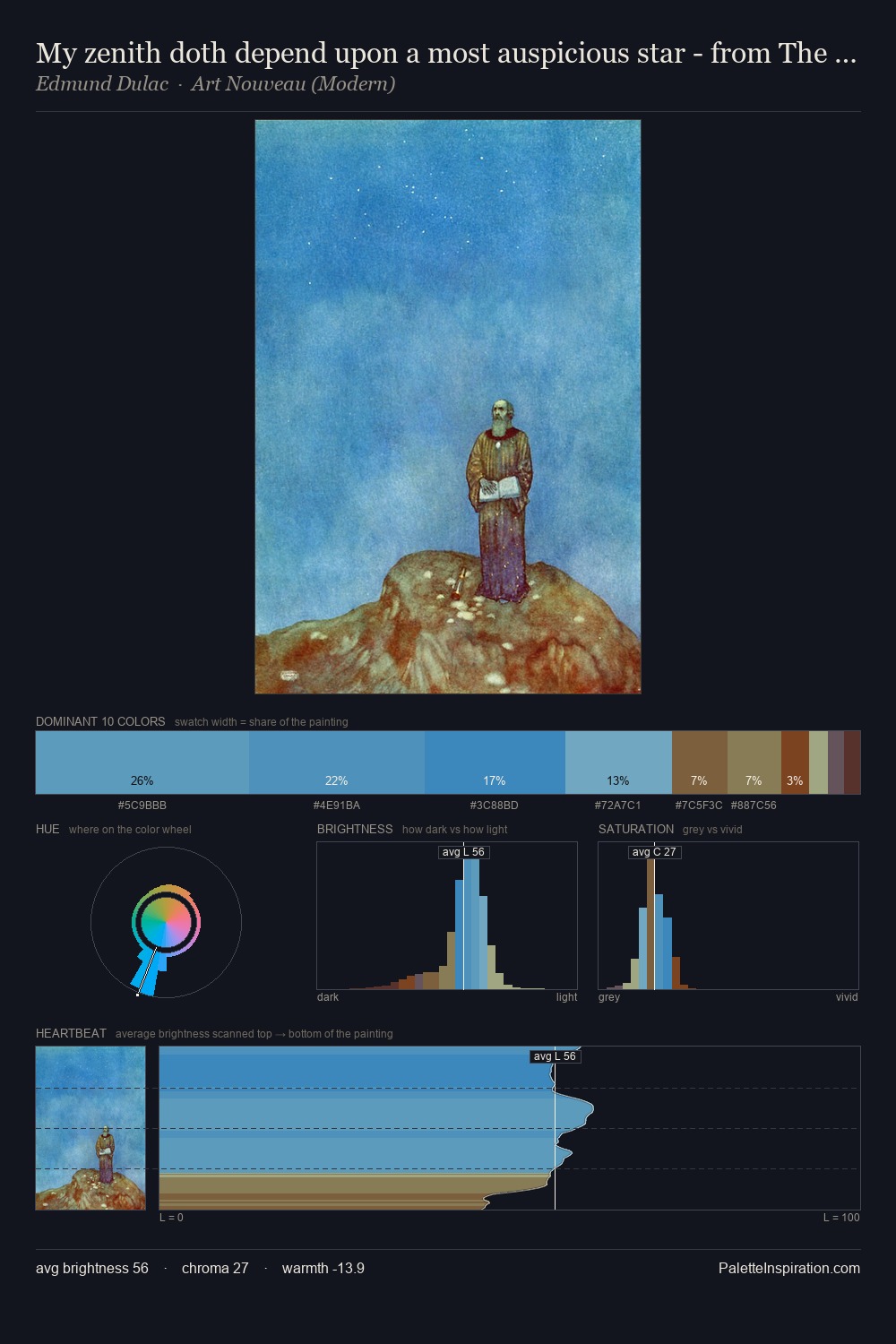Click the #3C88BD hex code label

click(x=495, y=806)
